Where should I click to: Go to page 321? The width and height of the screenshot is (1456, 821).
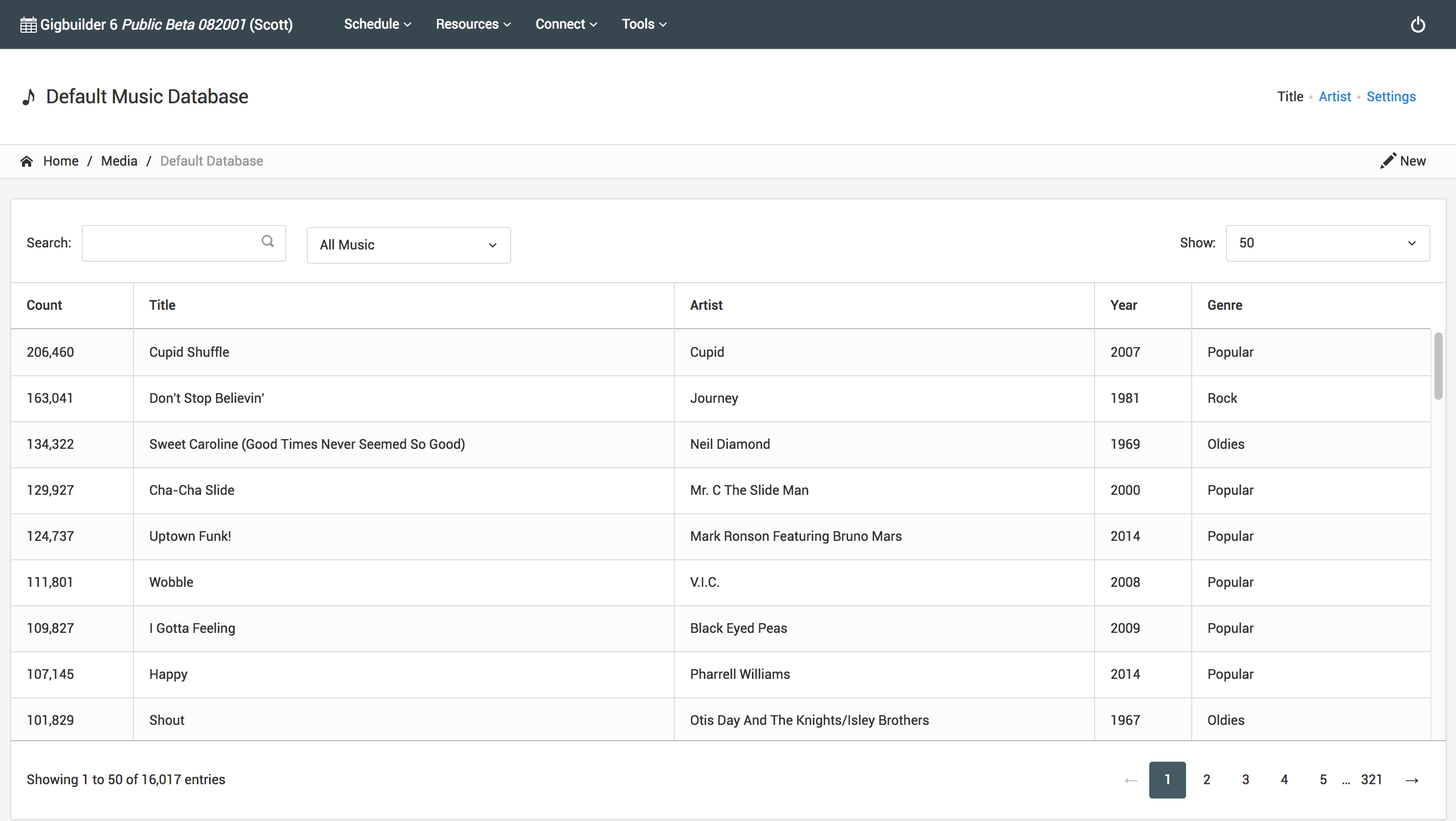1371,780
